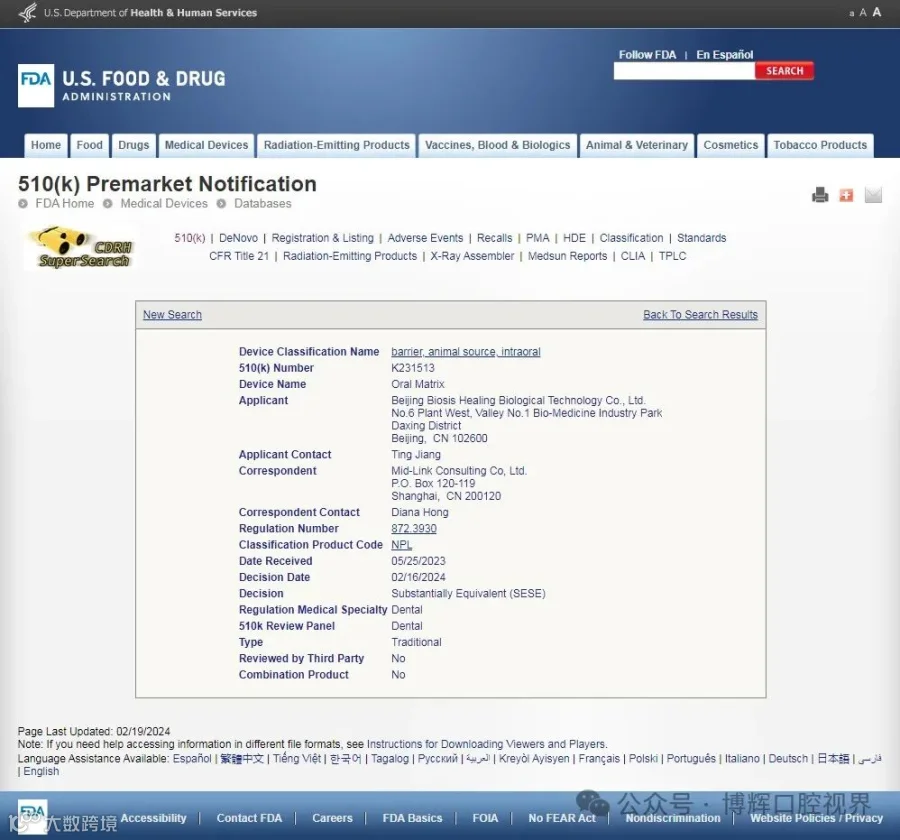The height and width of the screenshot is (840, 900).
Task: Open the Medsun Reports link
Action: point(567,256)
